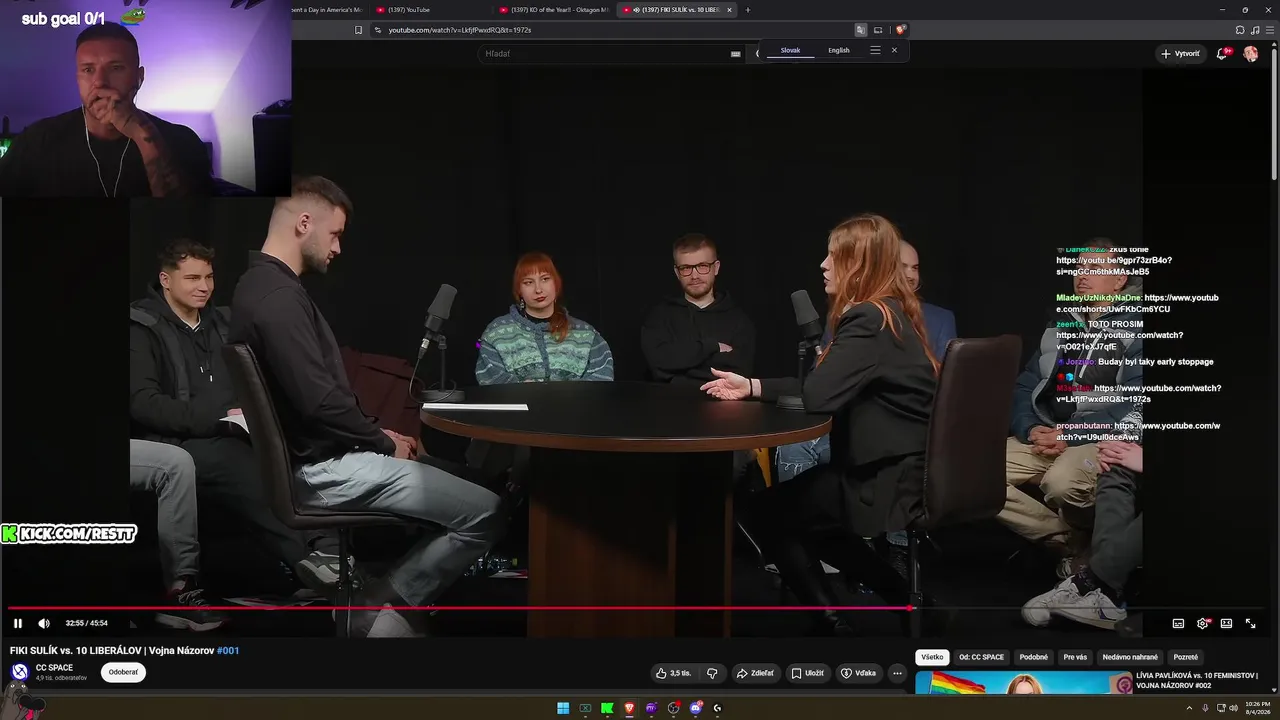Share the video via Zdieľať
This screenshot has width=1280, height=720.
coord(755,673)
